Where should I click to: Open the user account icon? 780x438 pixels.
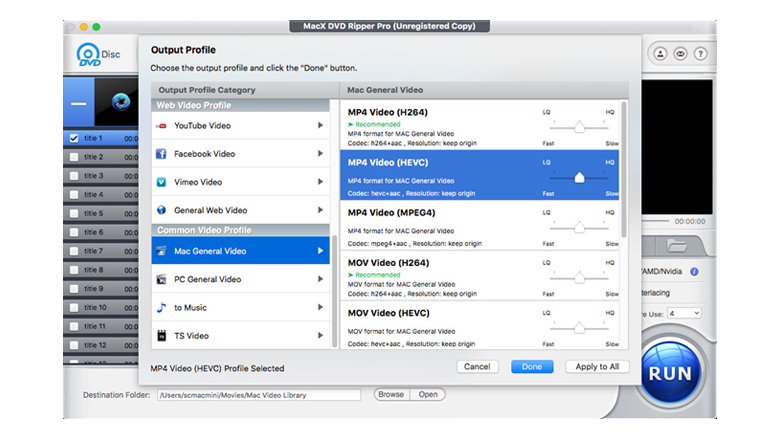tap(660, 54)
